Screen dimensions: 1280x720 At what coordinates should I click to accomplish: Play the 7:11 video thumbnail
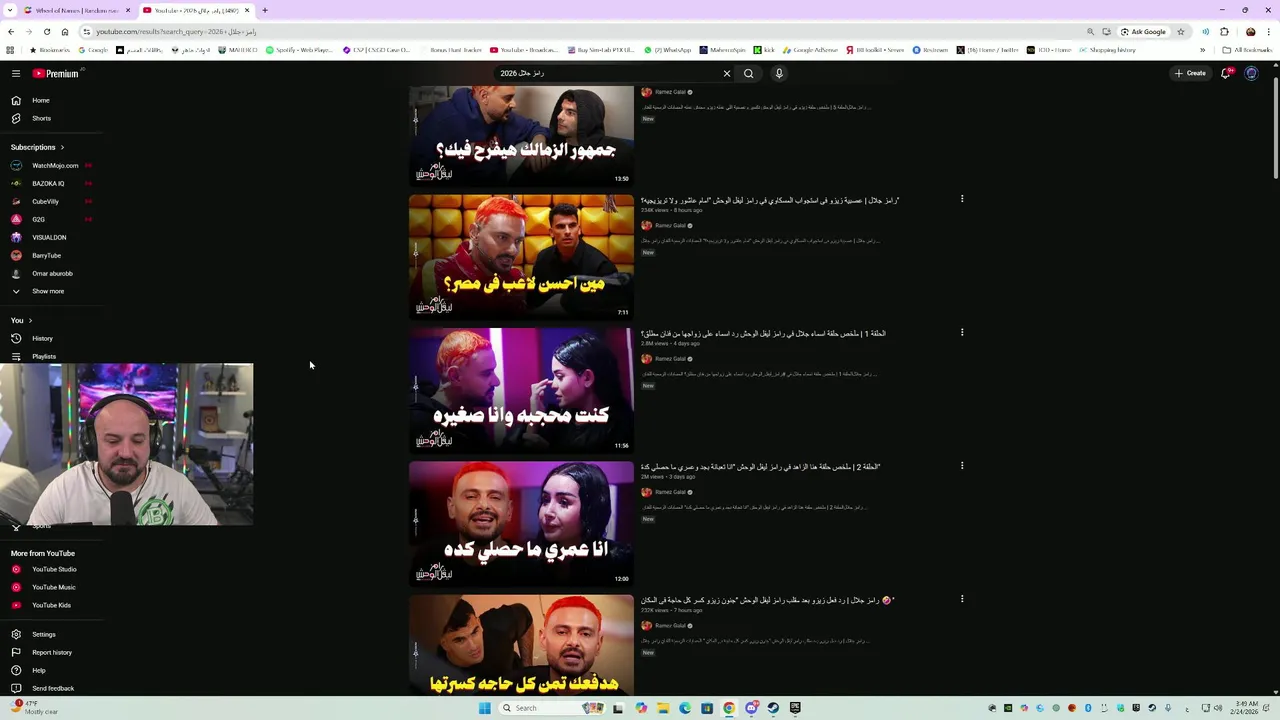pyautogui.click(x=521, y=257)
